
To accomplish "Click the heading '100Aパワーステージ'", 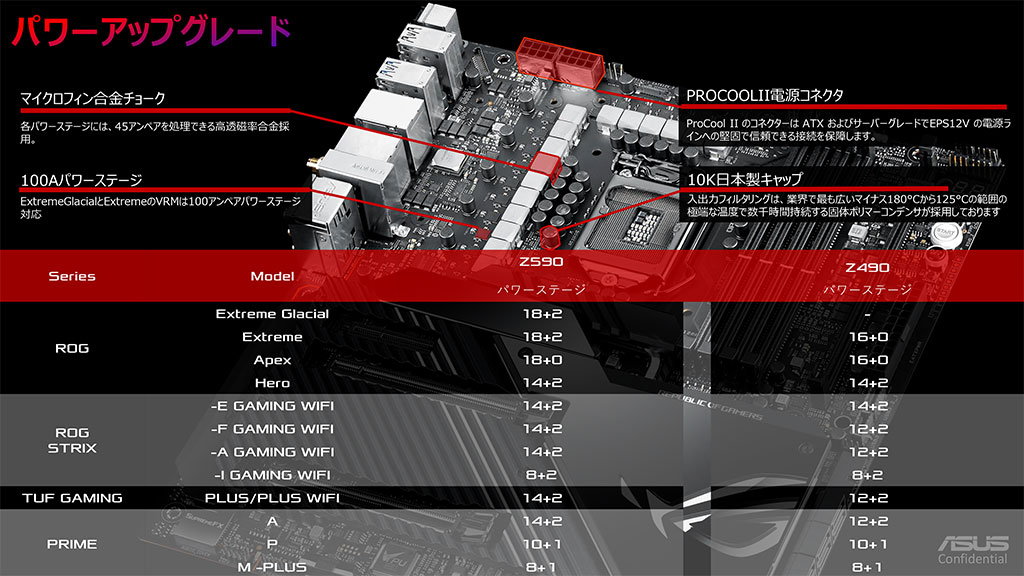I will [81, 180].
